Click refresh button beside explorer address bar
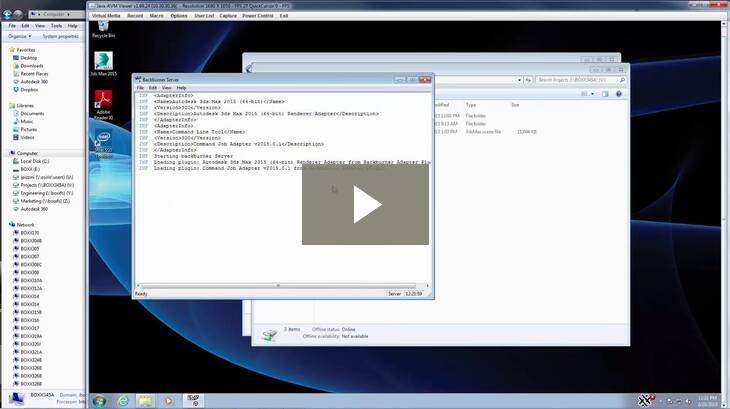This screenshot has height=409, width=730. pos(528,80)
